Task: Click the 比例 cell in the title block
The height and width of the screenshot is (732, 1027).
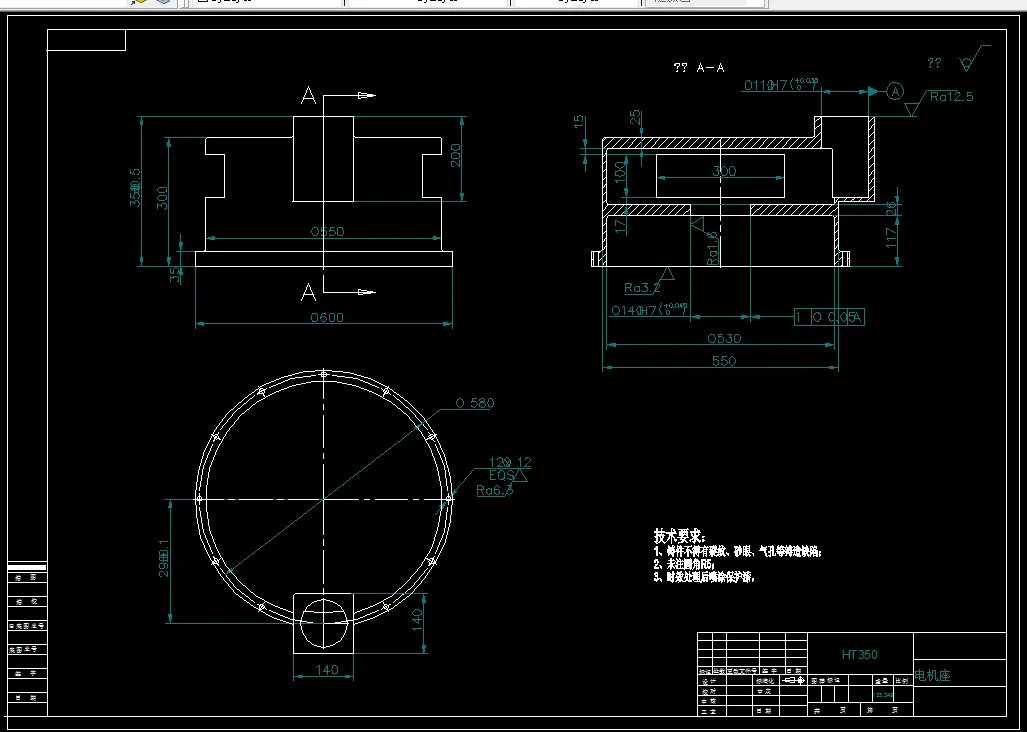Action: (x=902, y=681)
